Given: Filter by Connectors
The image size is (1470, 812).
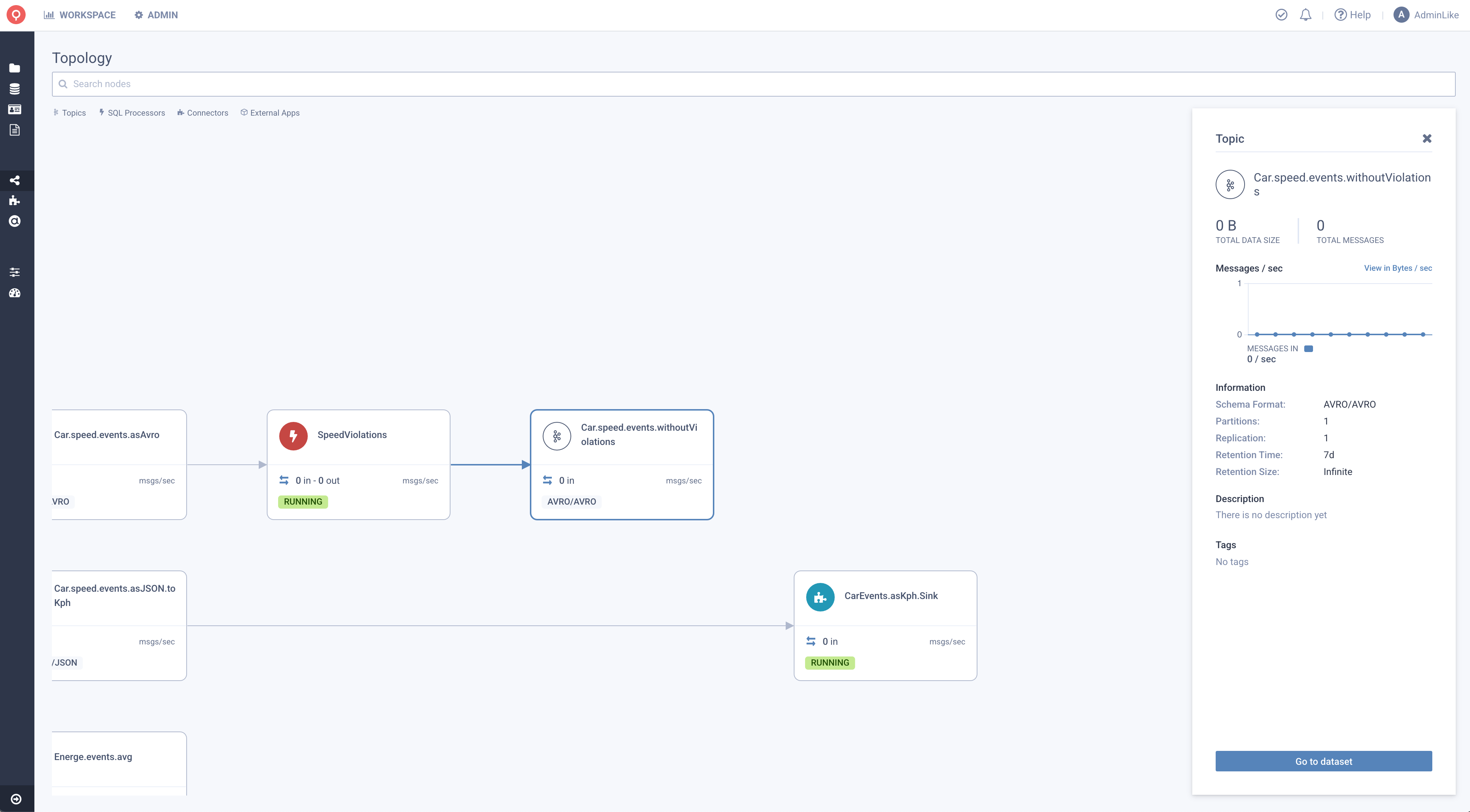Looking at the screenshot, I should point(203,113).
